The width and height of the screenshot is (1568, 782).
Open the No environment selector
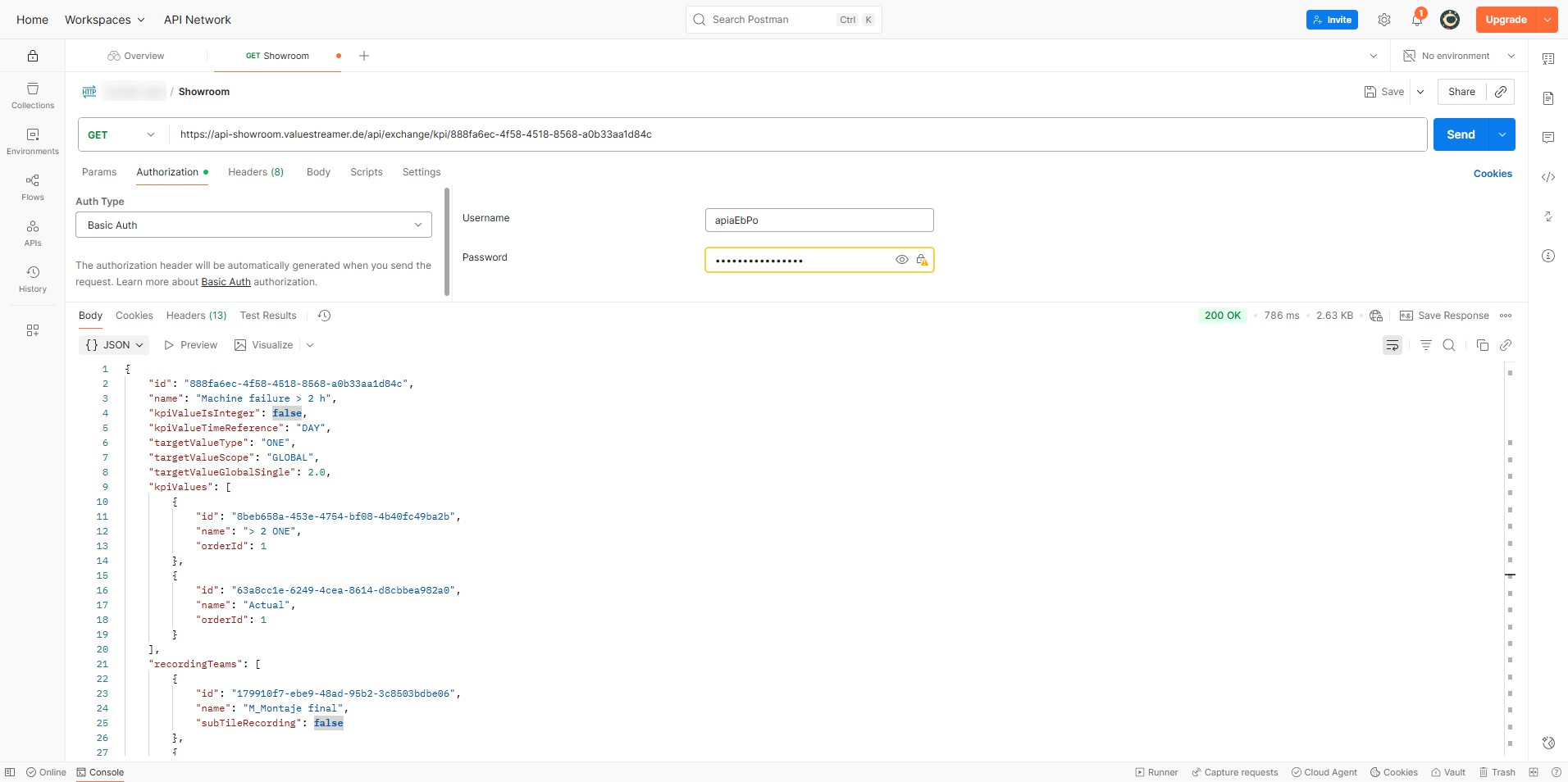click(x=1460, y=56)
